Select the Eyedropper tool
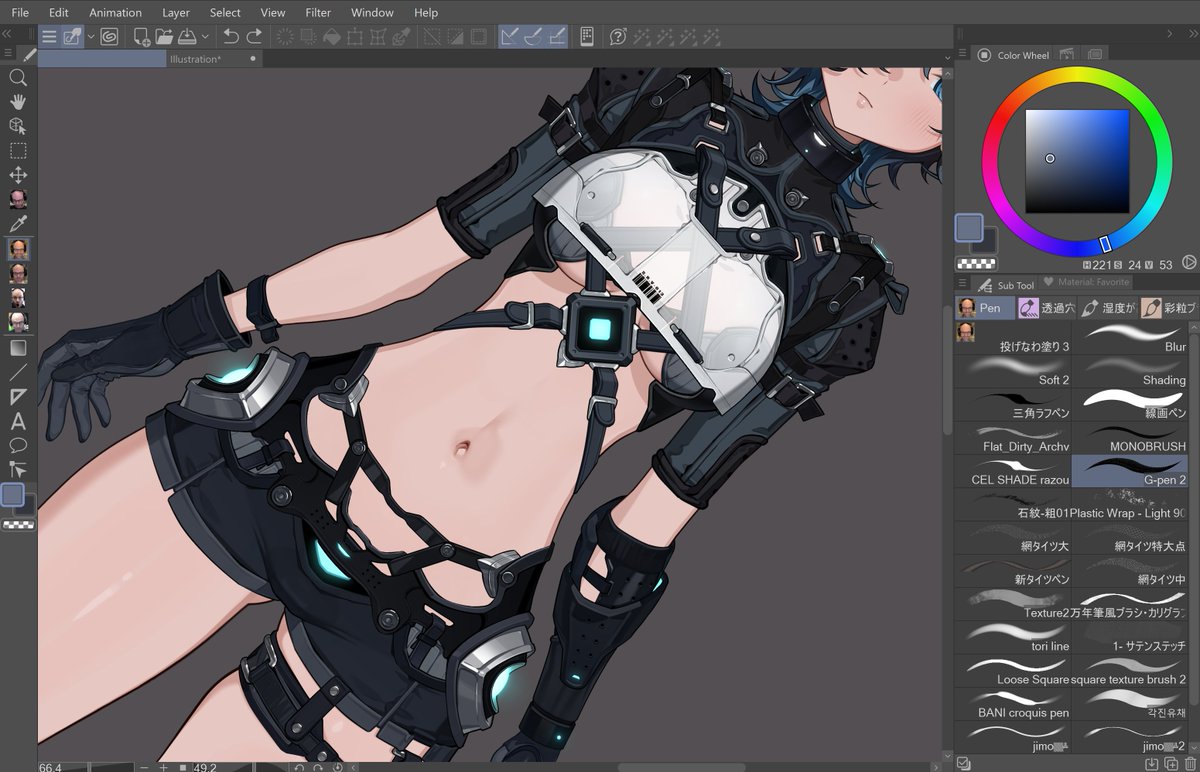This screenshot has height=772, width=1200. 17,224
